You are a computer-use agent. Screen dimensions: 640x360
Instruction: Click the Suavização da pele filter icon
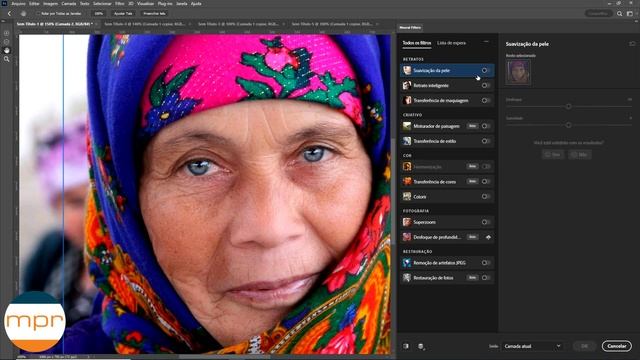[x=407, y=70]
